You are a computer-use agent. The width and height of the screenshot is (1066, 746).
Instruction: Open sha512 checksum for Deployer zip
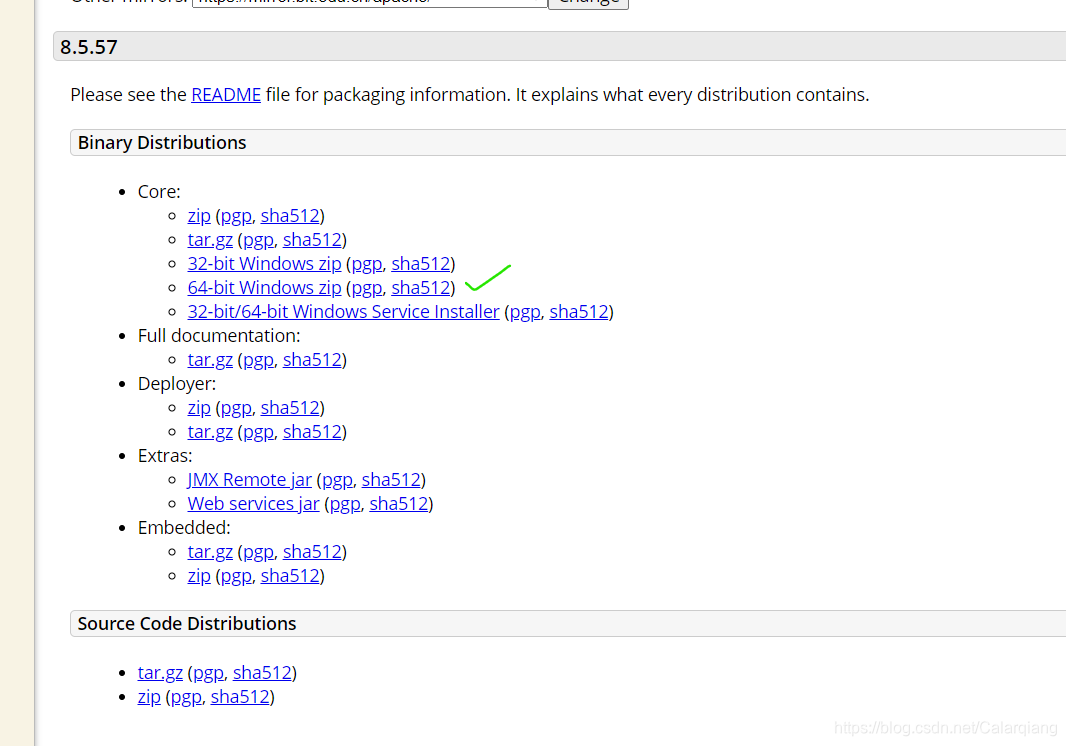coord(290,407)
